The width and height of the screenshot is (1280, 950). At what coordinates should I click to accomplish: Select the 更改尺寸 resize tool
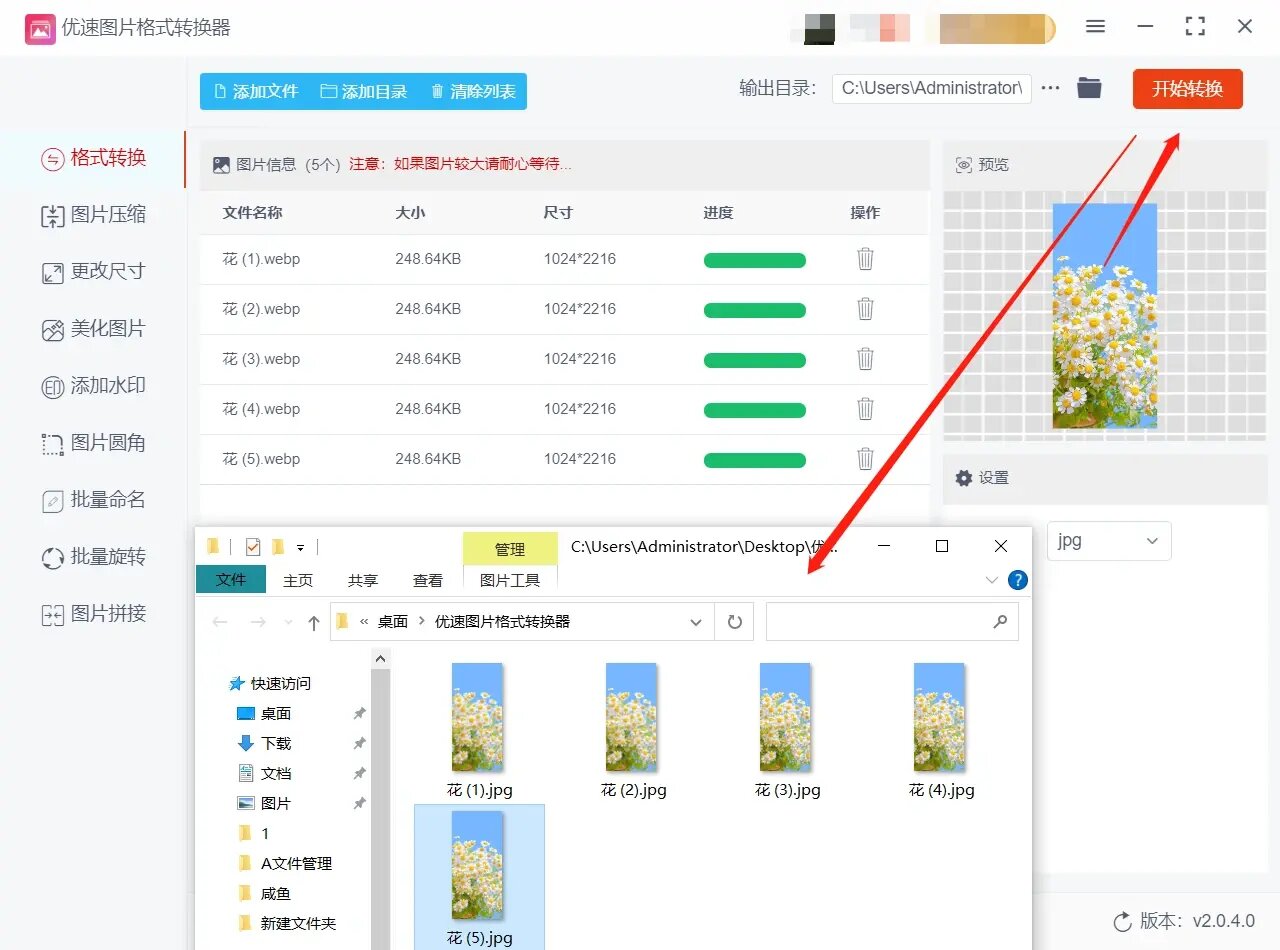click(x=95, y=271)
